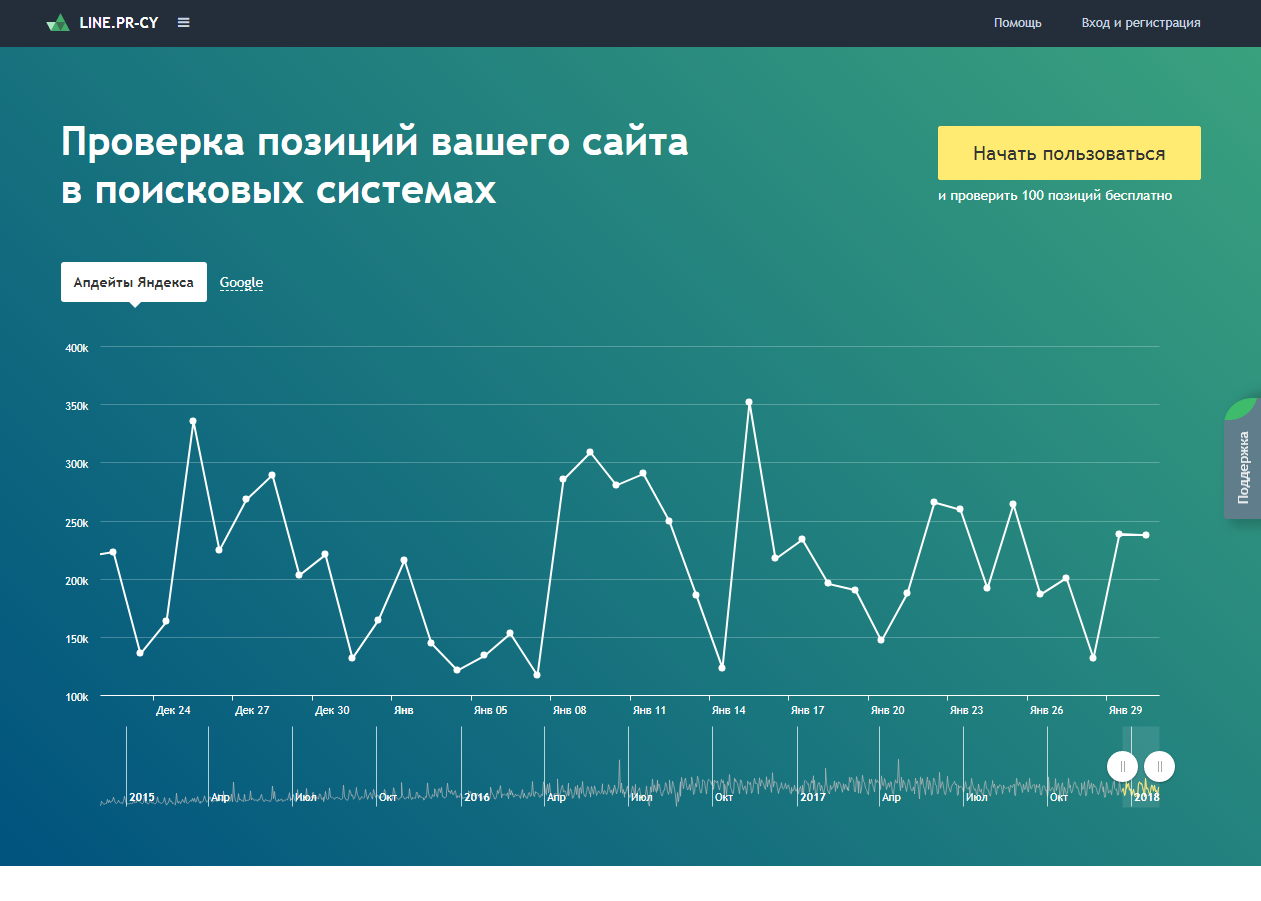
Task: Go to Вход и регистрация
Action: click(x=1141, y=23)
